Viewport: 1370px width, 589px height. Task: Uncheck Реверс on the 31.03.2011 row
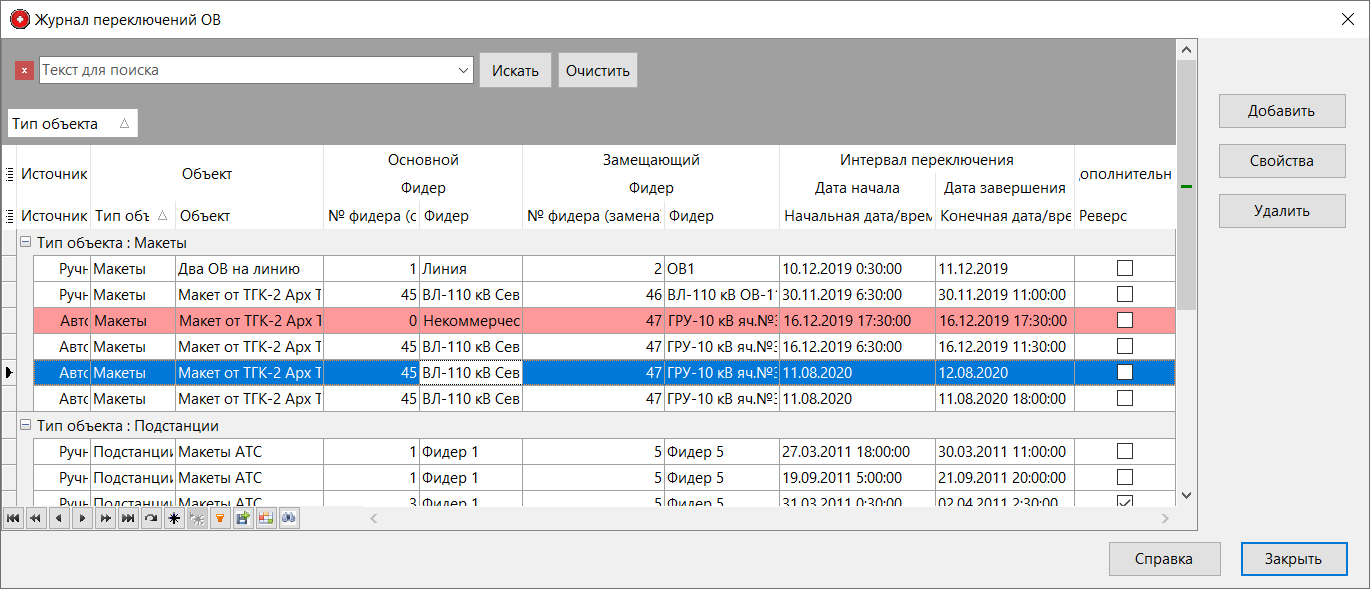click(1124, 503)
